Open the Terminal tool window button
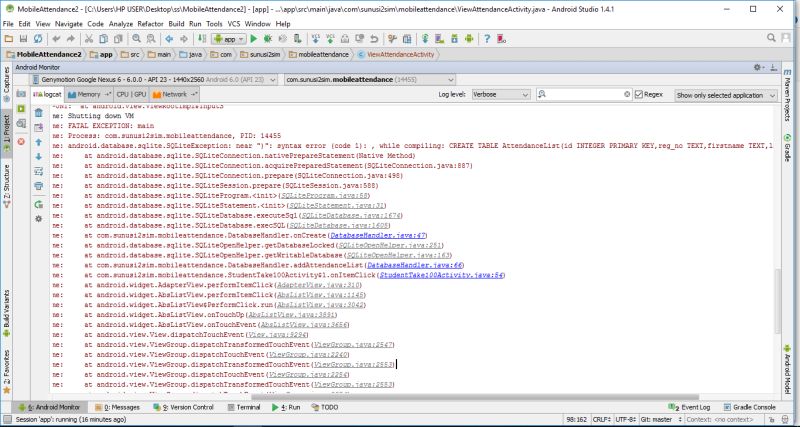800x427 pixels. (x=244, y=407)
